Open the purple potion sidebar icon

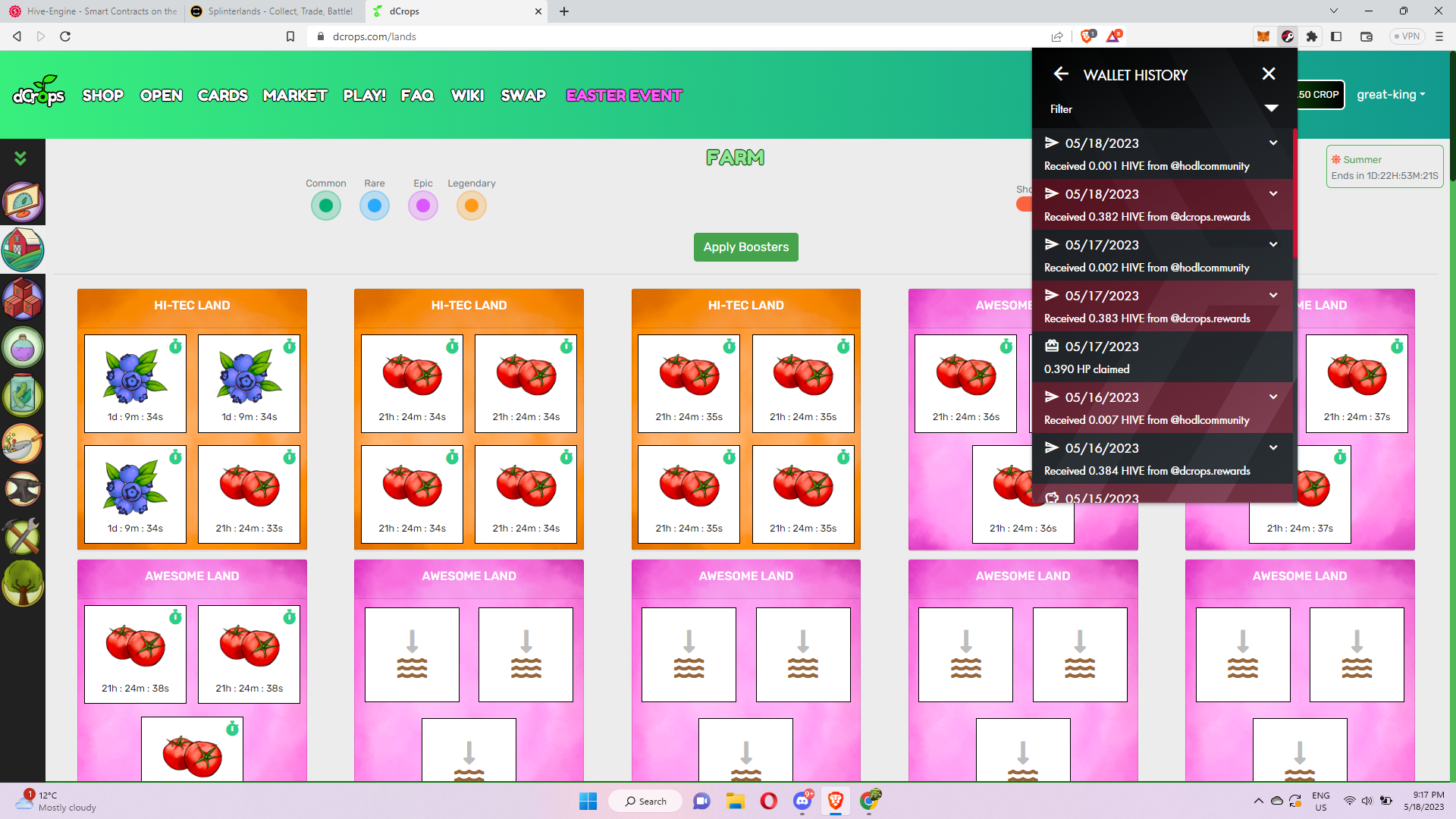click(23, 346)
